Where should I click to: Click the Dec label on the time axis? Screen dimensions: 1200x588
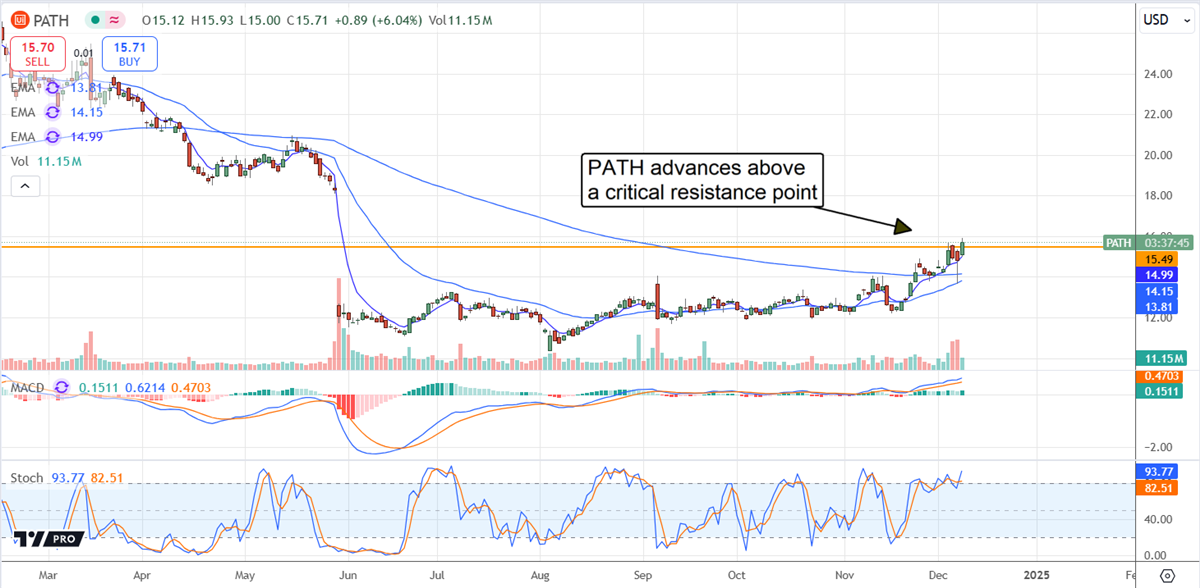pos(938,575)
